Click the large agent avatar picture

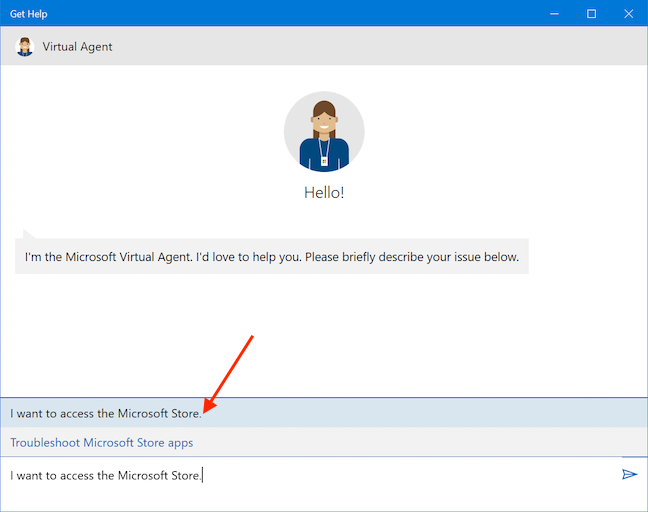(x=324, y=133)
